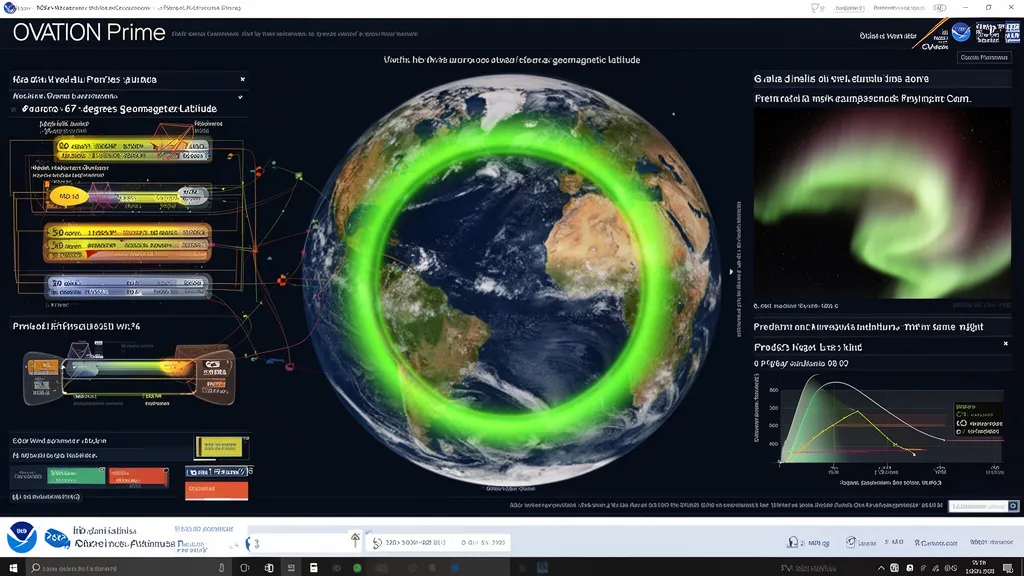Click the orange-red button beside the green one

point(138,476)
